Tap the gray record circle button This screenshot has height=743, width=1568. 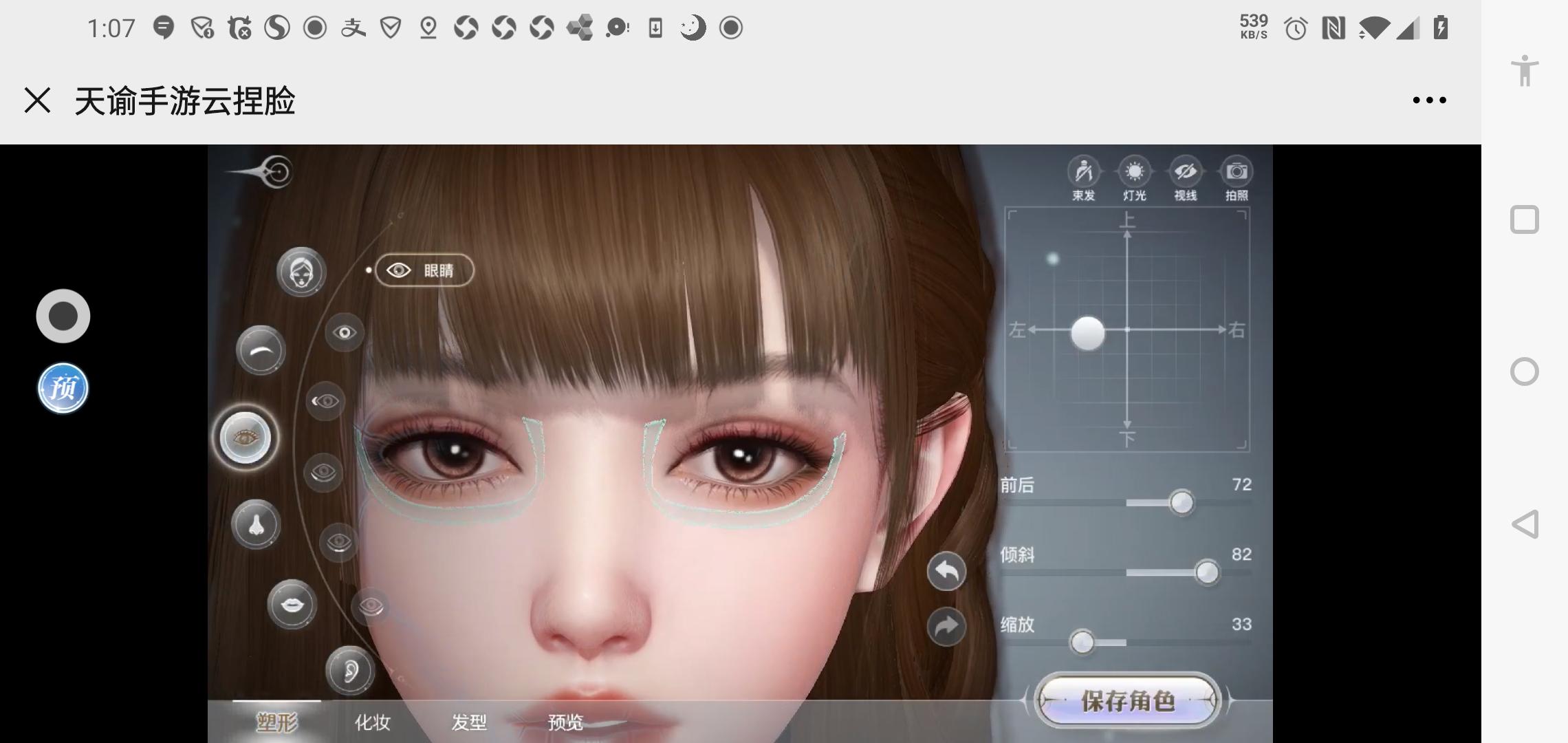[x=63, y=316]
